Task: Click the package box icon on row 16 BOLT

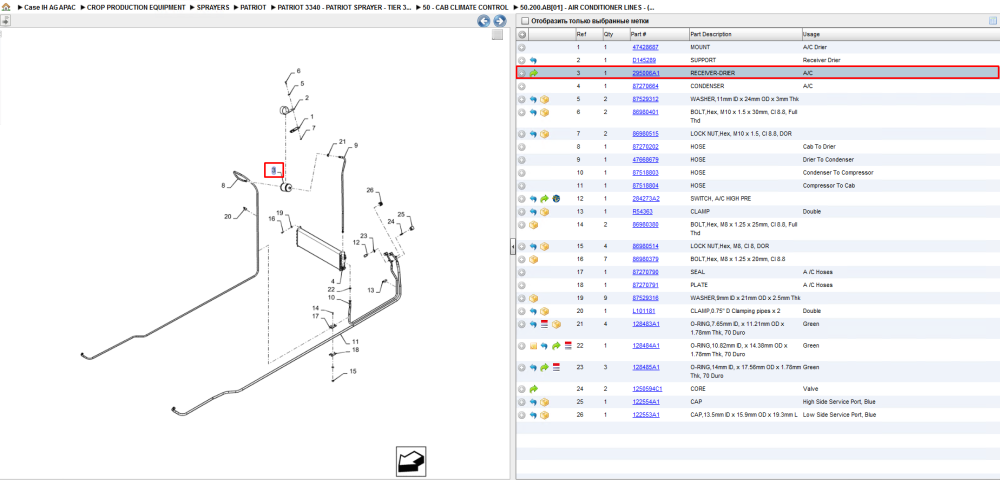Action: point(533,259)
